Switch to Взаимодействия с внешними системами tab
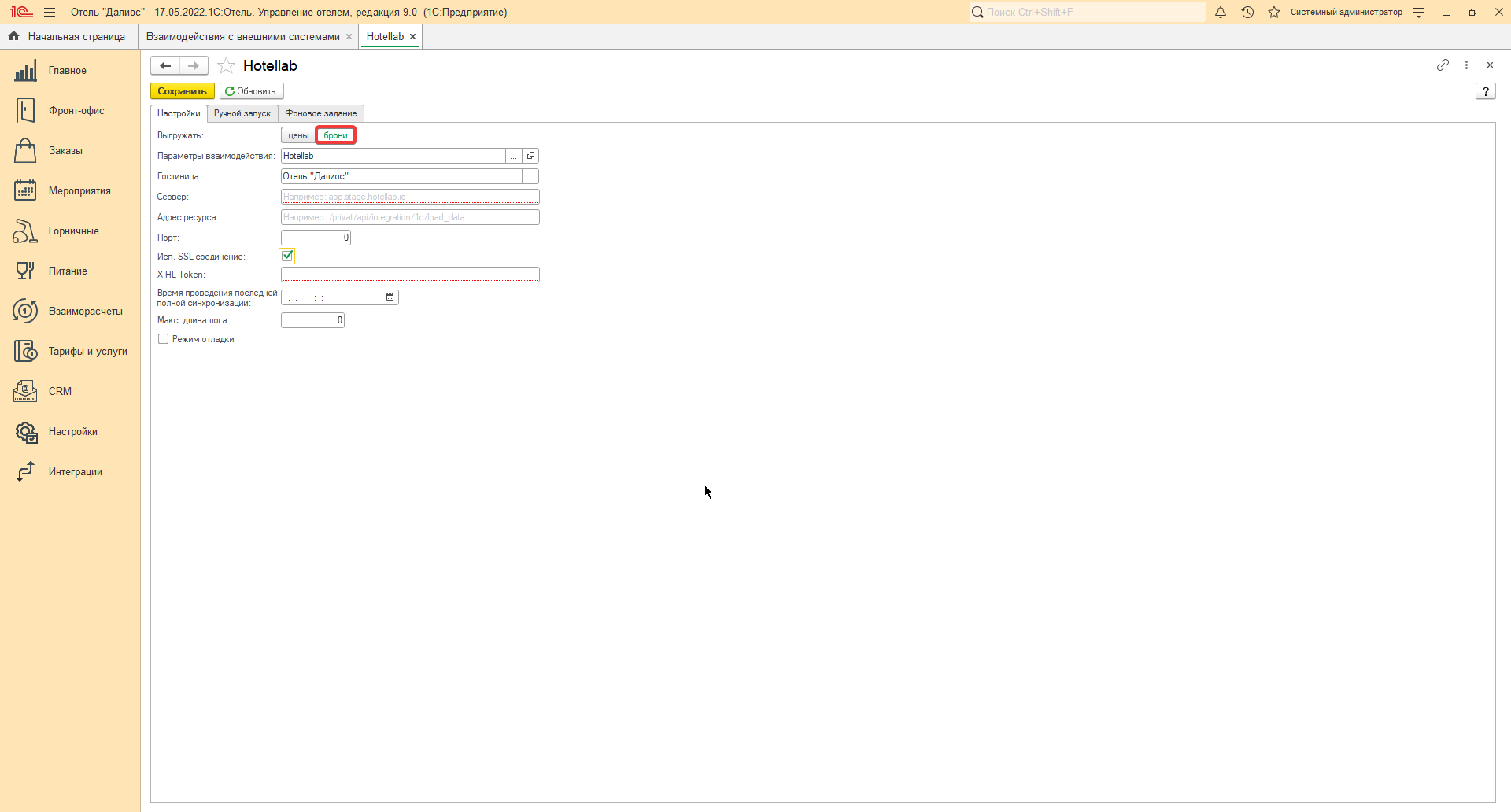The image size is (1511, 812). point(243,36)
